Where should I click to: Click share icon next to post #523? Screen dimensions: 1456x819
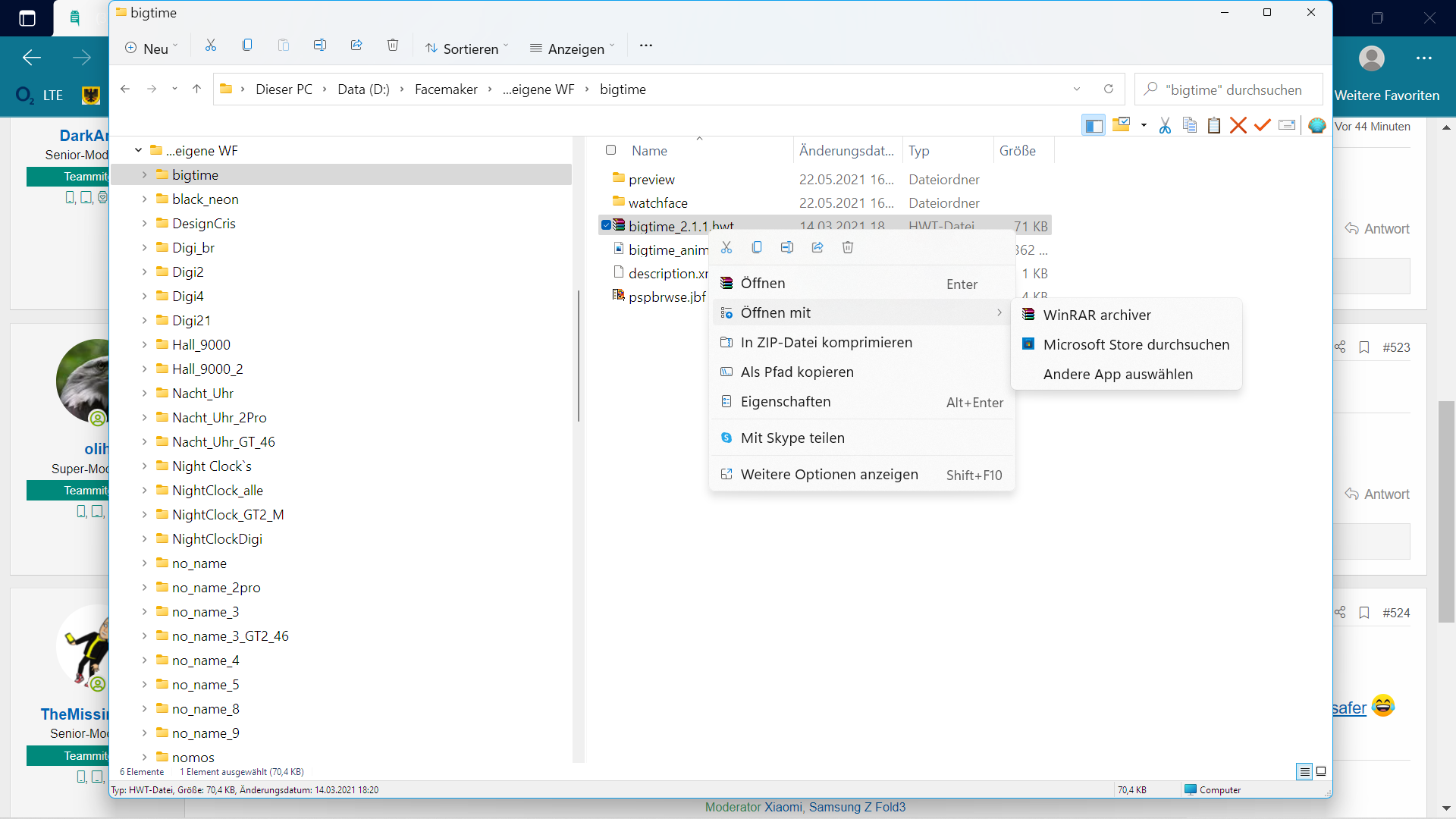(x=1340, y=347)
